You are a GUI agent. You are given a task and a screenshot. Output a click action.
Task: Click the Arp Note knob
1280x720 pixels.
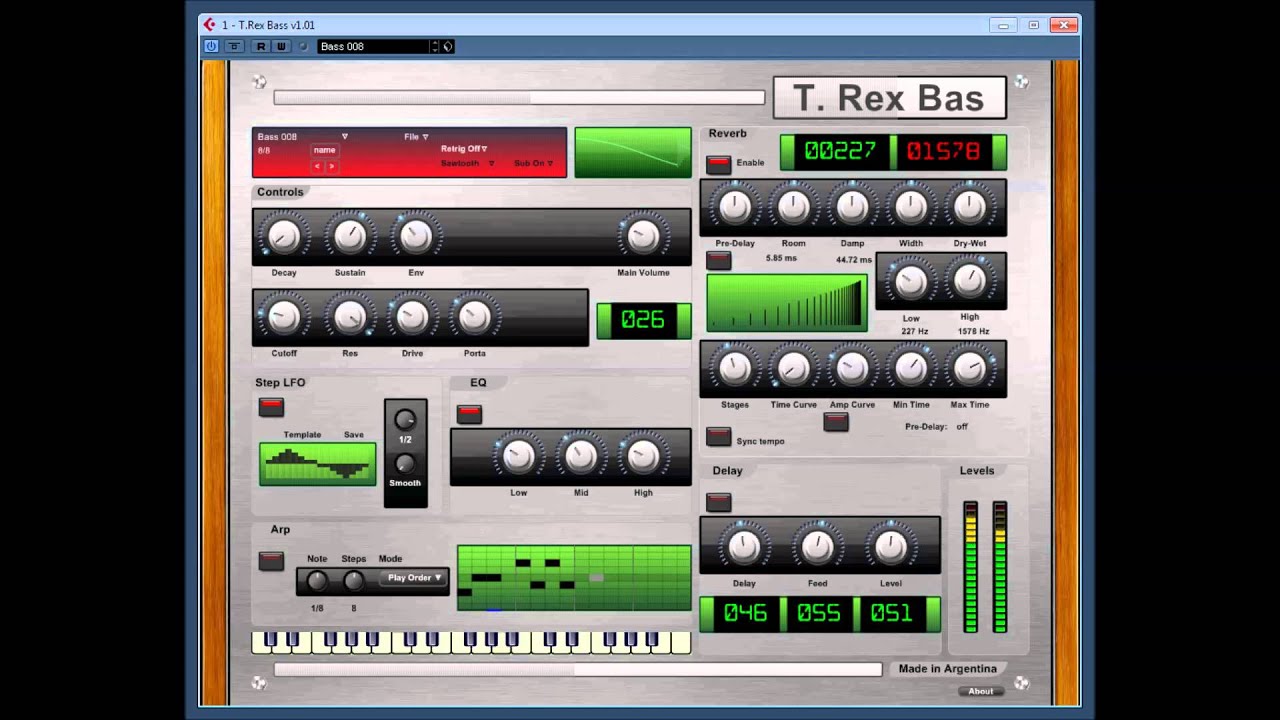click(317, 580)
